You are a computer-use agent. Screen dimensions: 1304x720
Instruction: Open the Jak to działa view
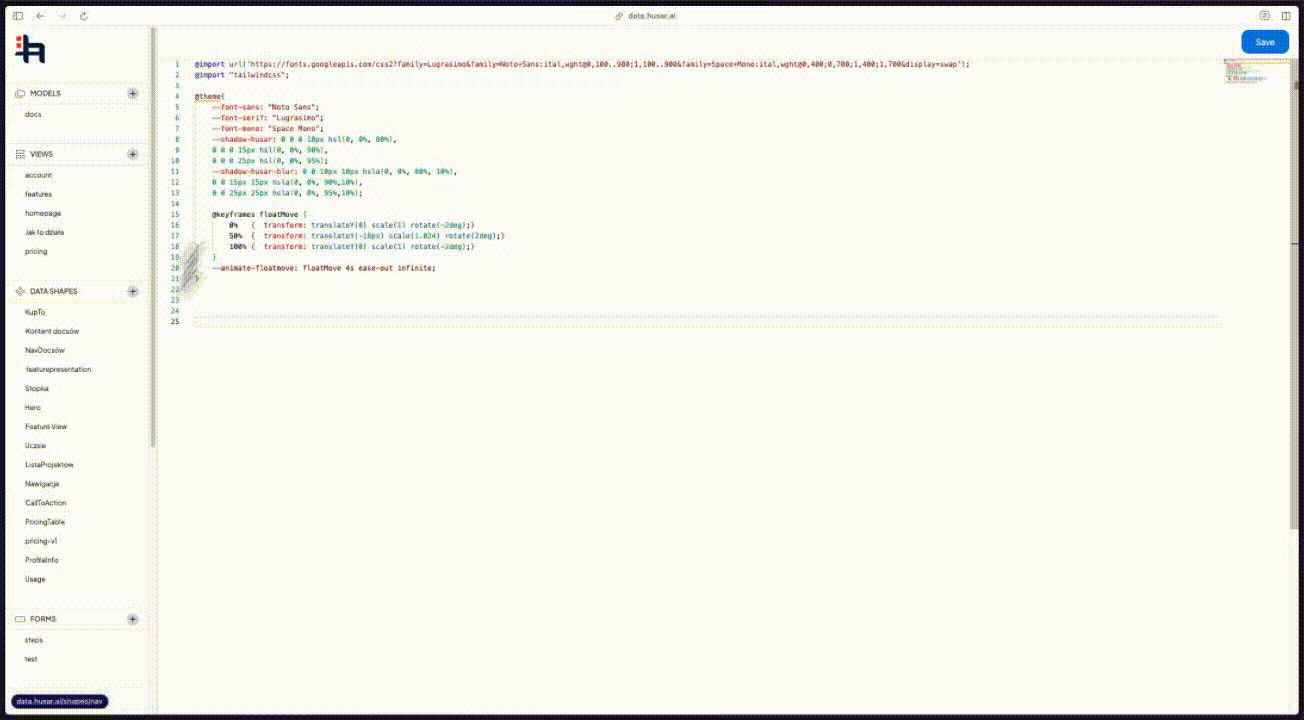[x=45, y=232]
